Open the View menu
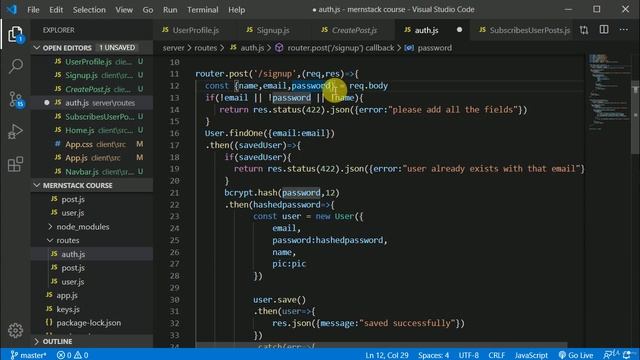 coord(124,10)
